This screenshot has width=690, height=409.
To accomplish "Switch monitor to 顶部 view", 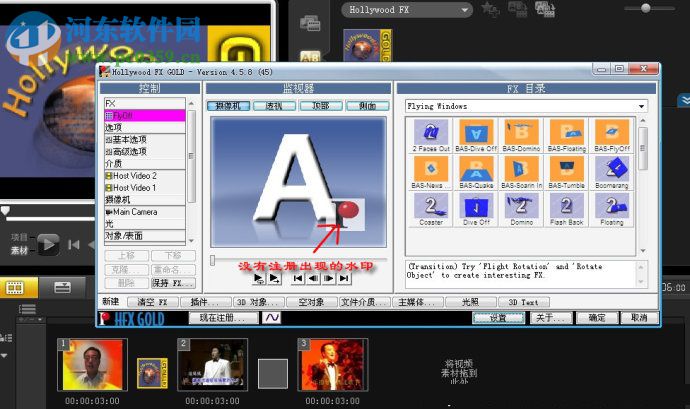I will pos(321,106).
